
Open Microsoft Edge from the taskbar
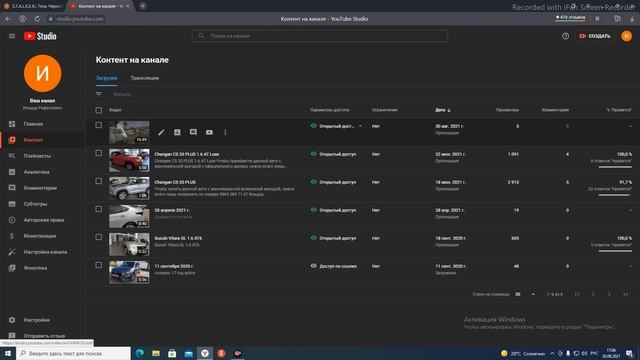tap(140, 353)
